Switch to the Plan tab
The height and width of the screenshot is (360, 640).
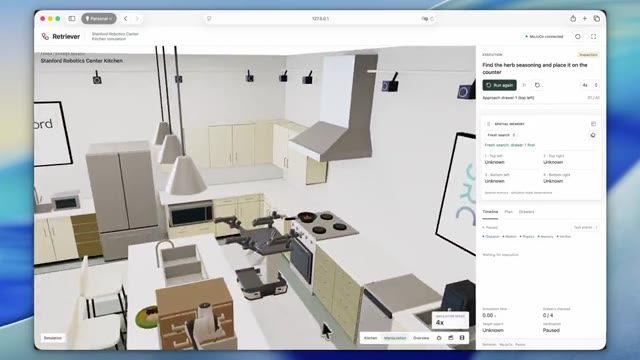point(508,212)
